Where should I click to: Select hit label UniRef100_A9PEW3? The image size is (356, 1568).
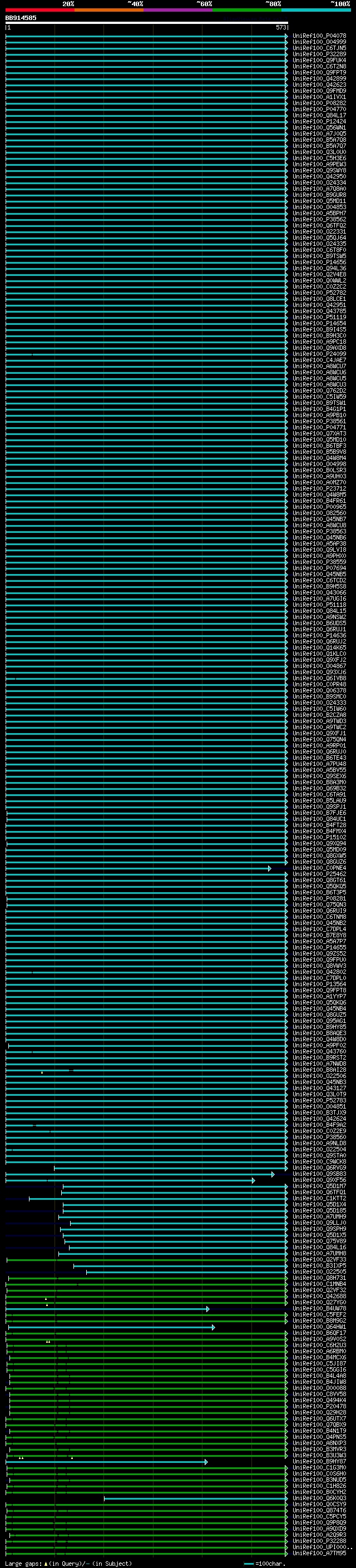(319, 164)
